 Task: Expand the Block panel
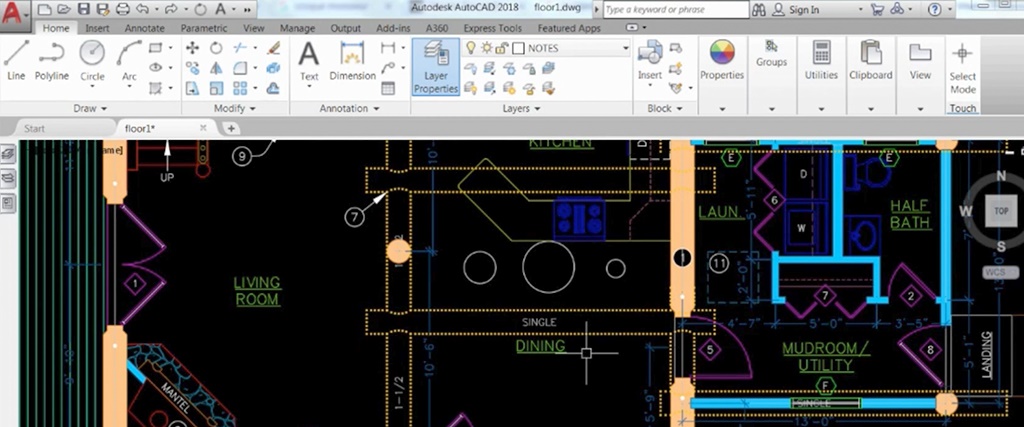665,108
